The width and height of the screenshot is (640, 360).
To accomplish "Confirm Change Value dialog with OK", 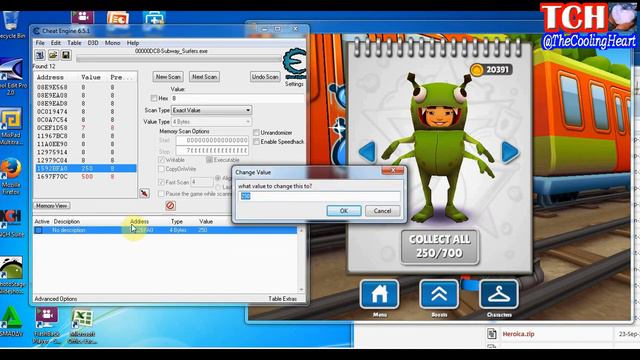I will (x=344, y=211).
